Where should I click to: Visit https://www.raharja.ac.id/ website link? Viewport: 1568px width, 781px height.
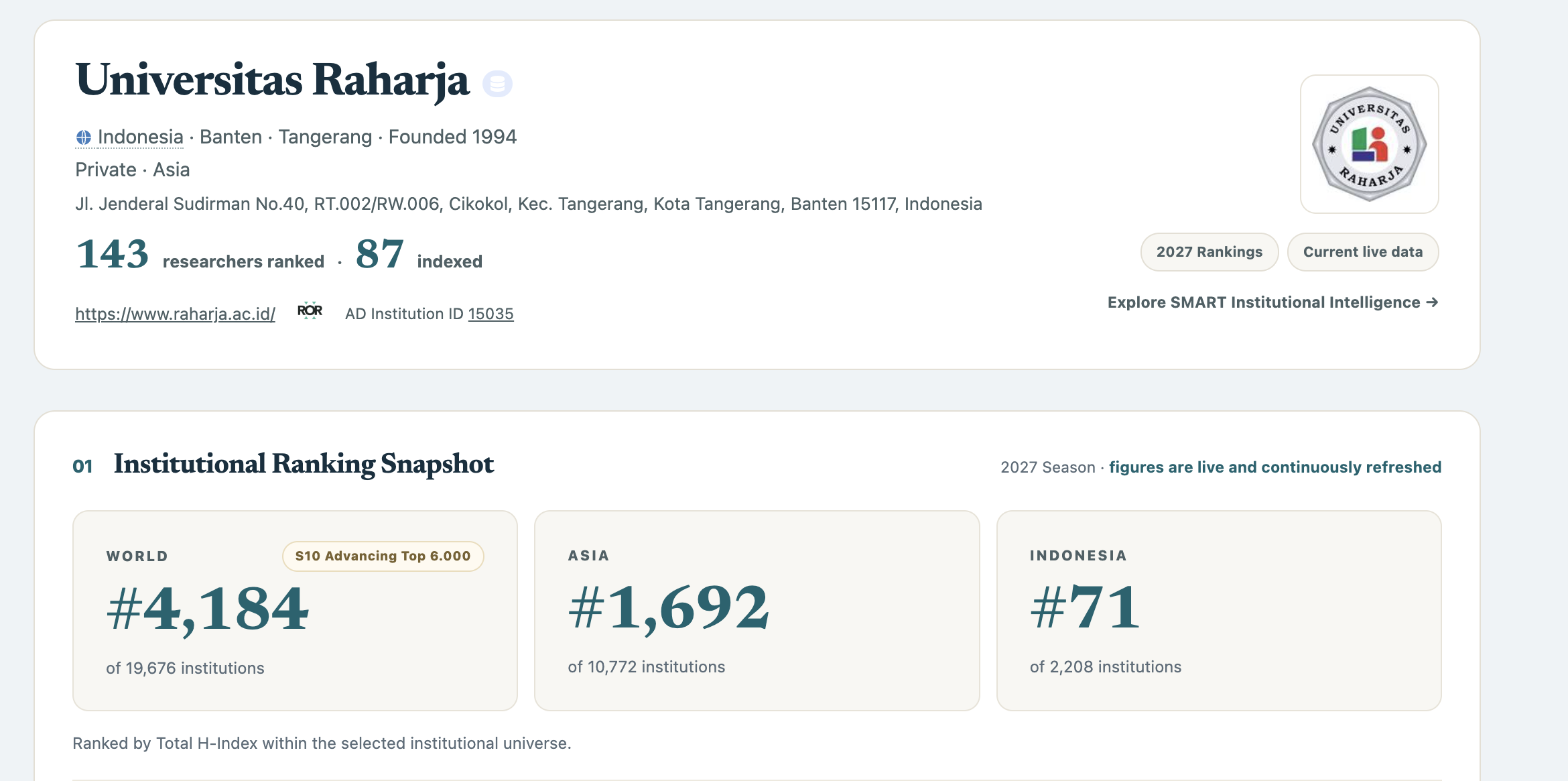point(175,314)
